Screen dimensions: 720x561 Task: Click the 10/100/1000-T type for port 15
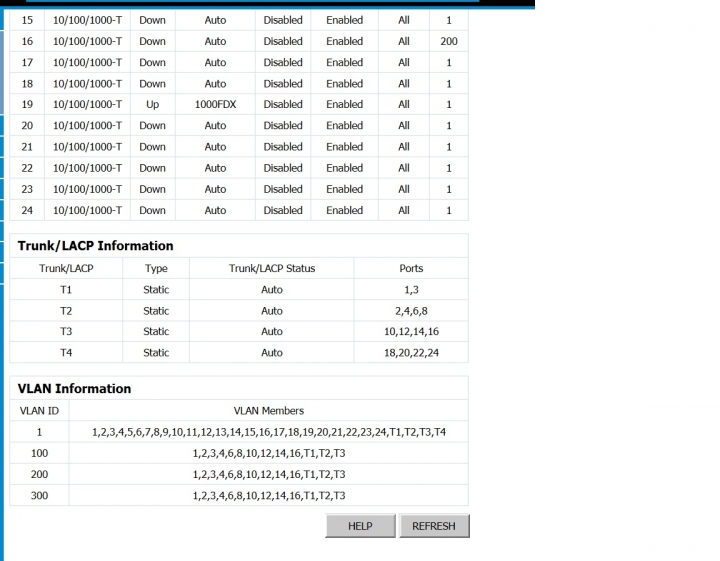coord(87,20)
